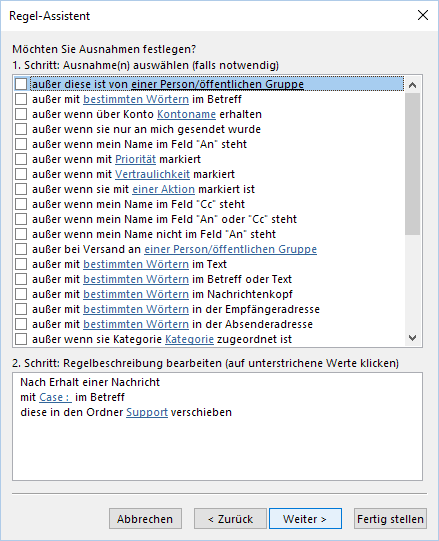The height and width of the screenshot is (541, 439).
Task: Enable the Vertraulichkeit markiert exception checkbox
Action: click(21, 174)
